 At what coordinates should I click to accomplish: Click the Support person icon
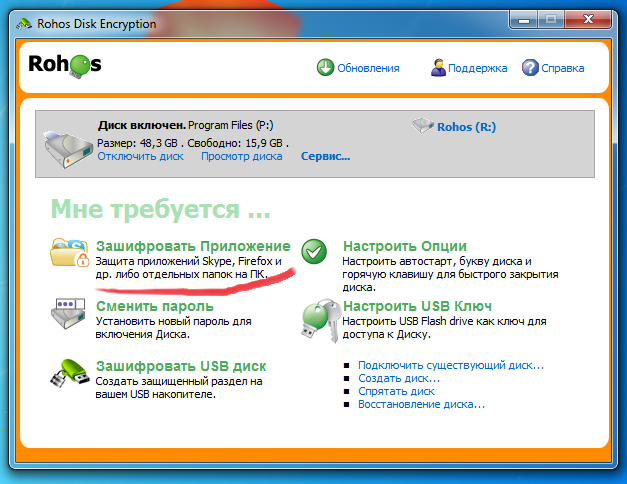click(438, 67)
